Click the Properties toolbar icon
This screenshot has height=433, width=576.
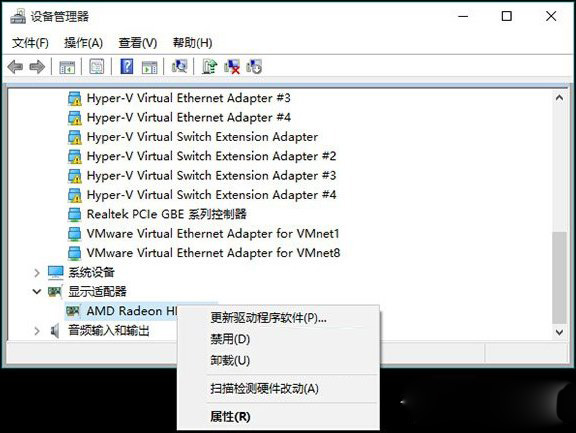97,66
